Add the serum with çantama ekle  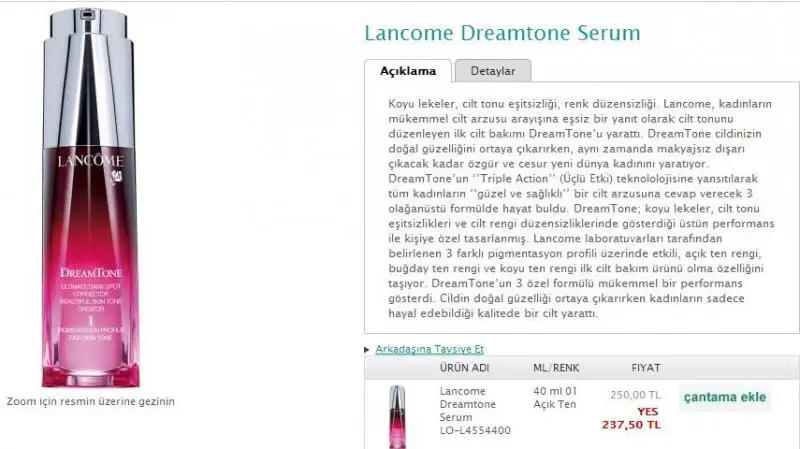[x=725, y=397]
